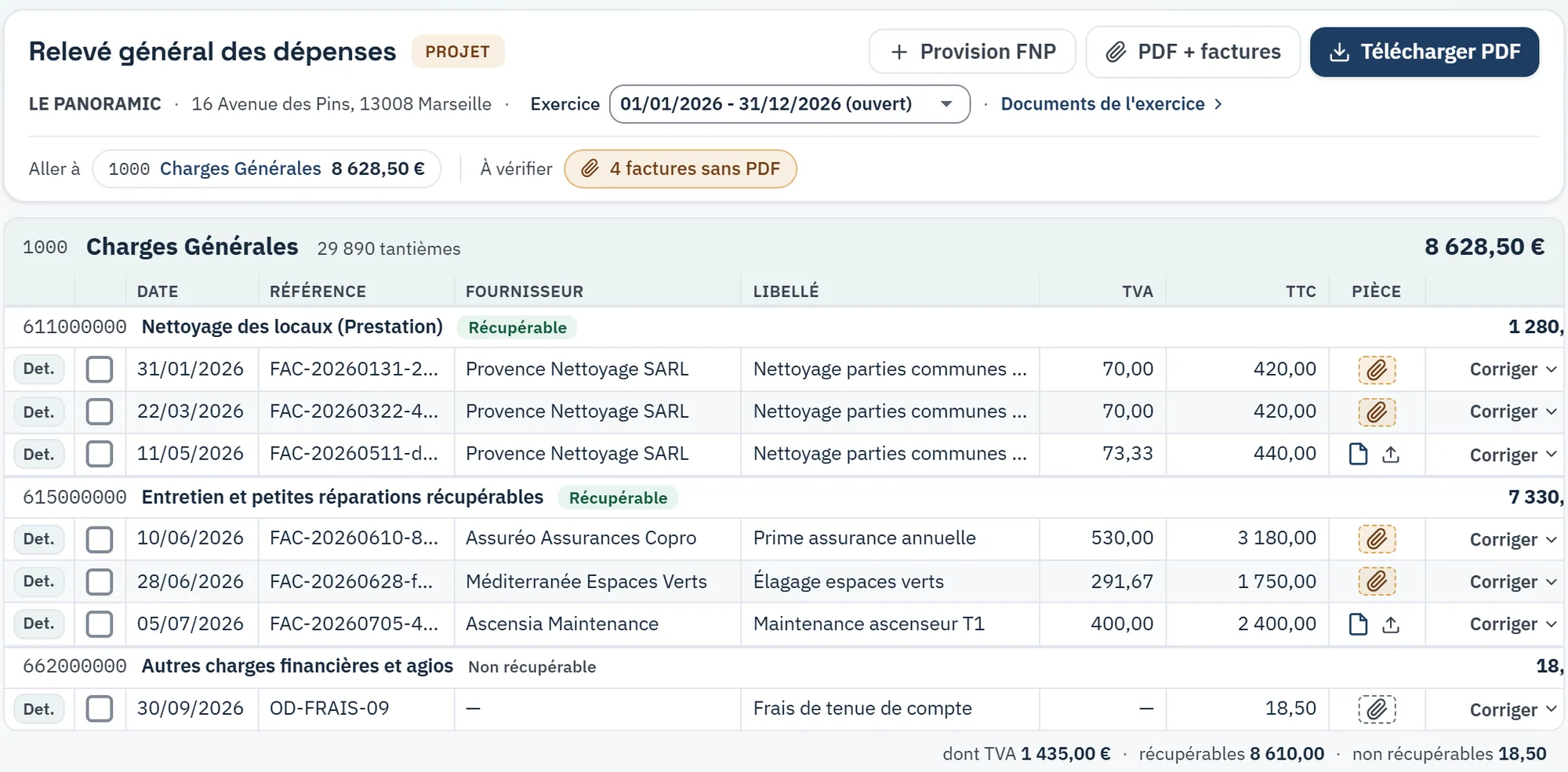This screenshot has height=772, width=1568.
Task: Select checkbox on Méditerranée Espaces Verts row
Action: (x=100, y=582)
